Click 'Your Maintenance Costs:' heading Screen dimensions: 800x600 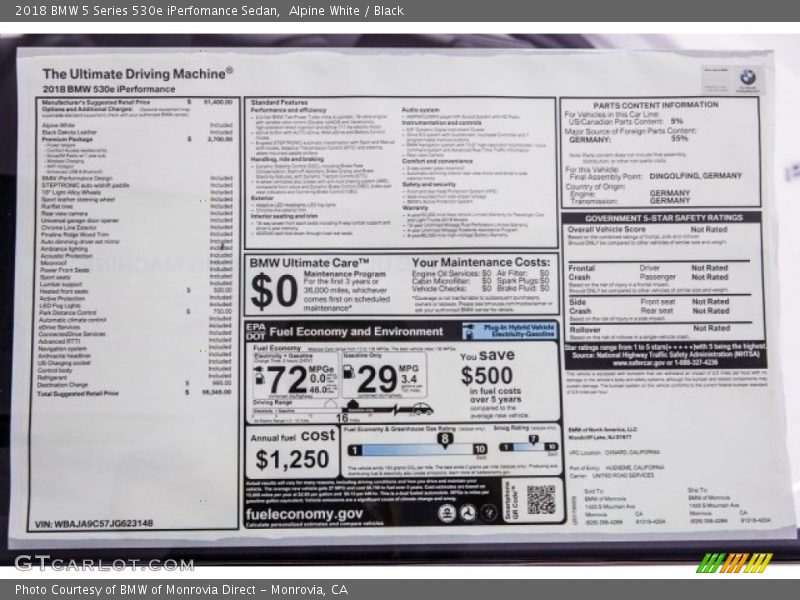tap(481, 262)
